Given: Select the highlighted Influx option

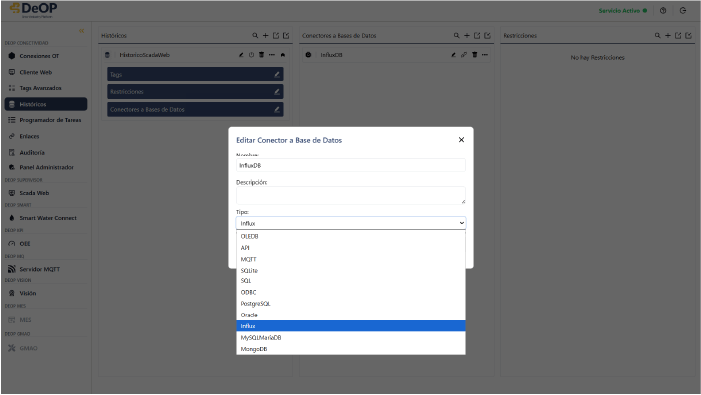Looking at the screenshot, I should click(x=350, y=326).
